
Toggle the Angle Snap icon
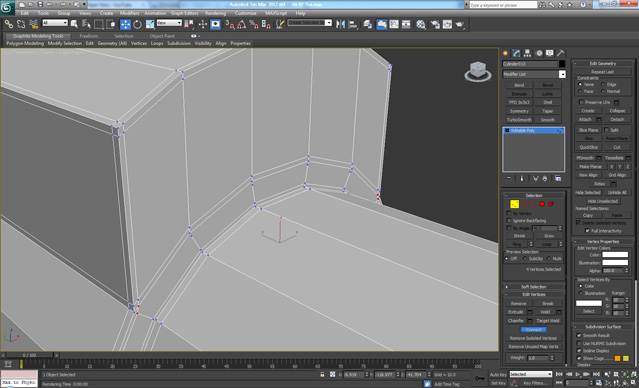(242, 24)
